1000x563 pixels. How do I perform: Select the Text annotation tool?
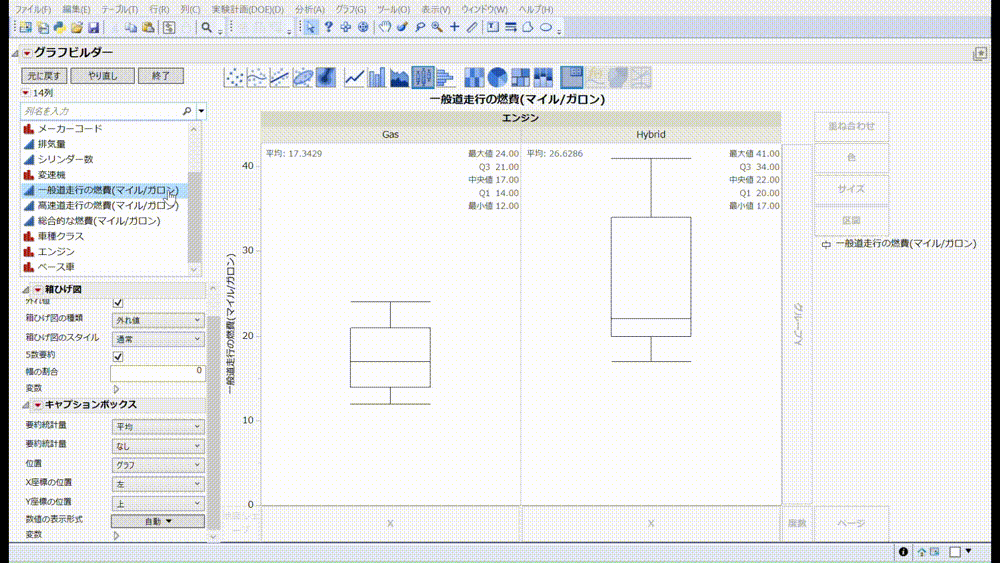493,27
